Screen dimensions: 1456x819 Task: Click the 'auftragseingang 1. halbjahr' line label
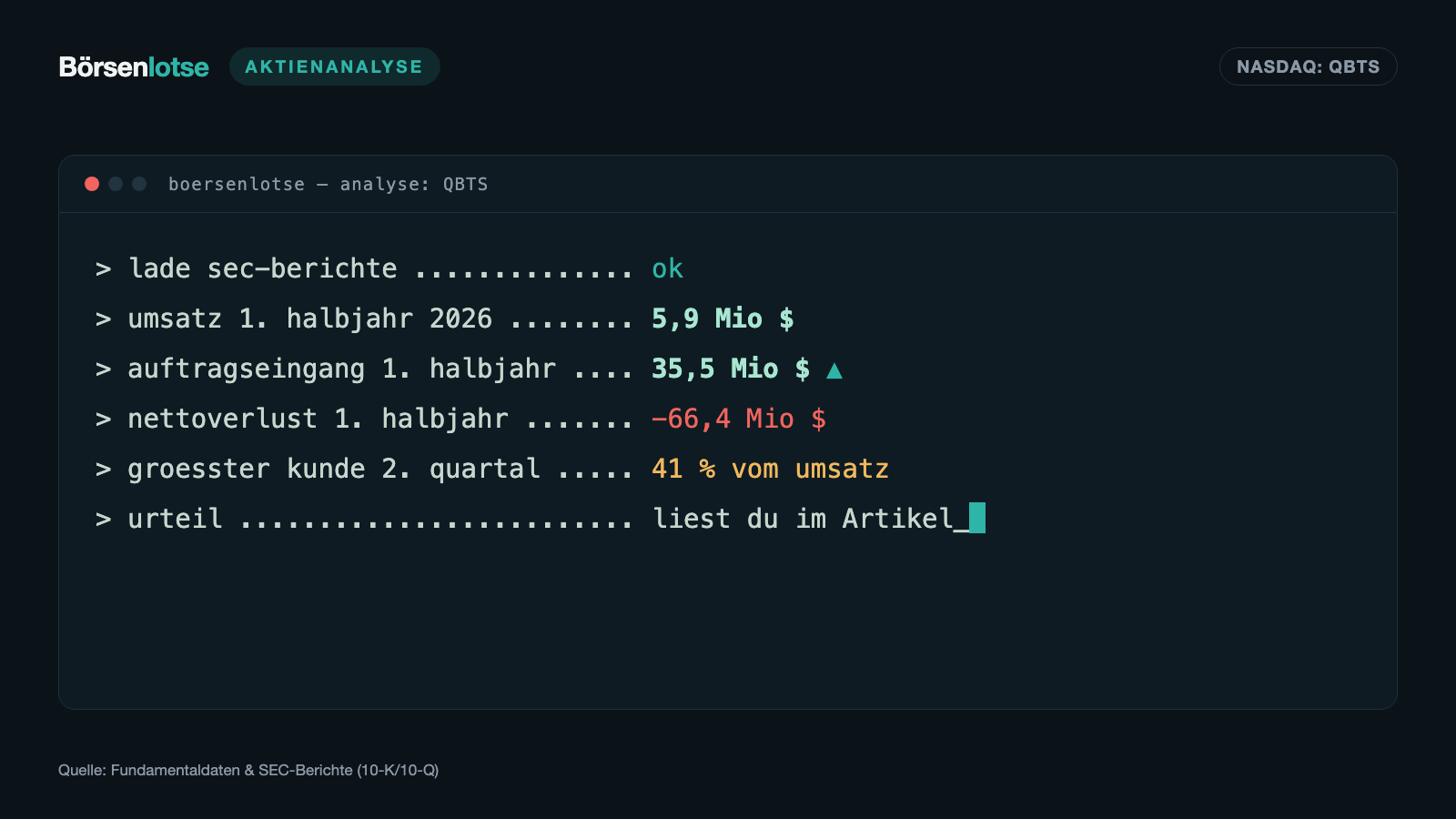pos(341,369)
